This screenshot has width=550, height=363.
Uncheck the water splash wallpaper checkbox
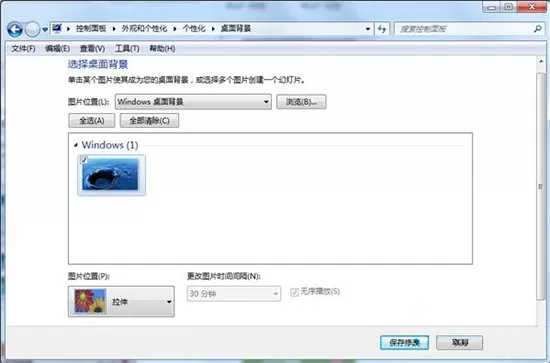point(84,160)
